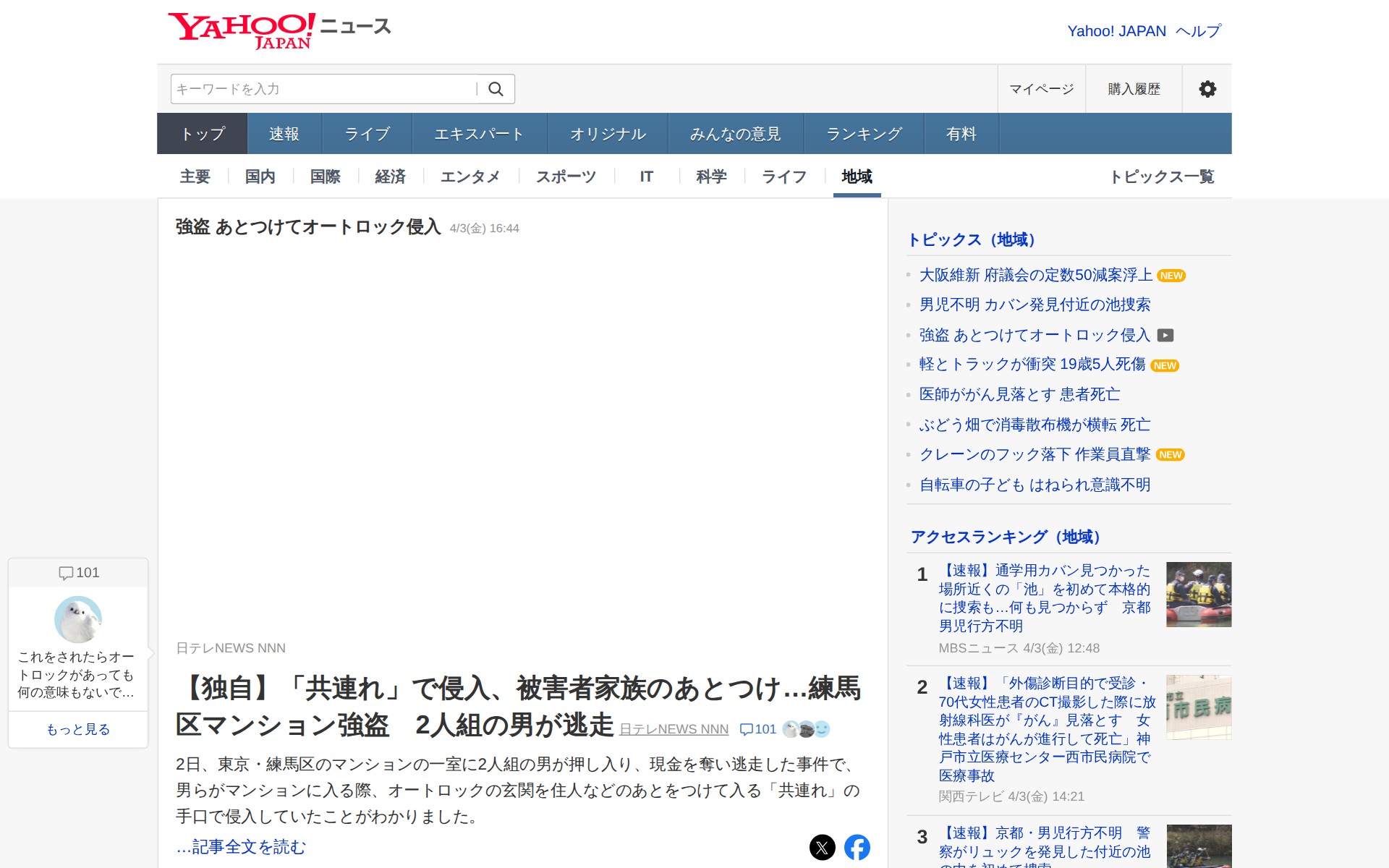Click the bird avatar in the comment widget
The width and height of the screenshot is (1389, 868).
click(77, 619)
